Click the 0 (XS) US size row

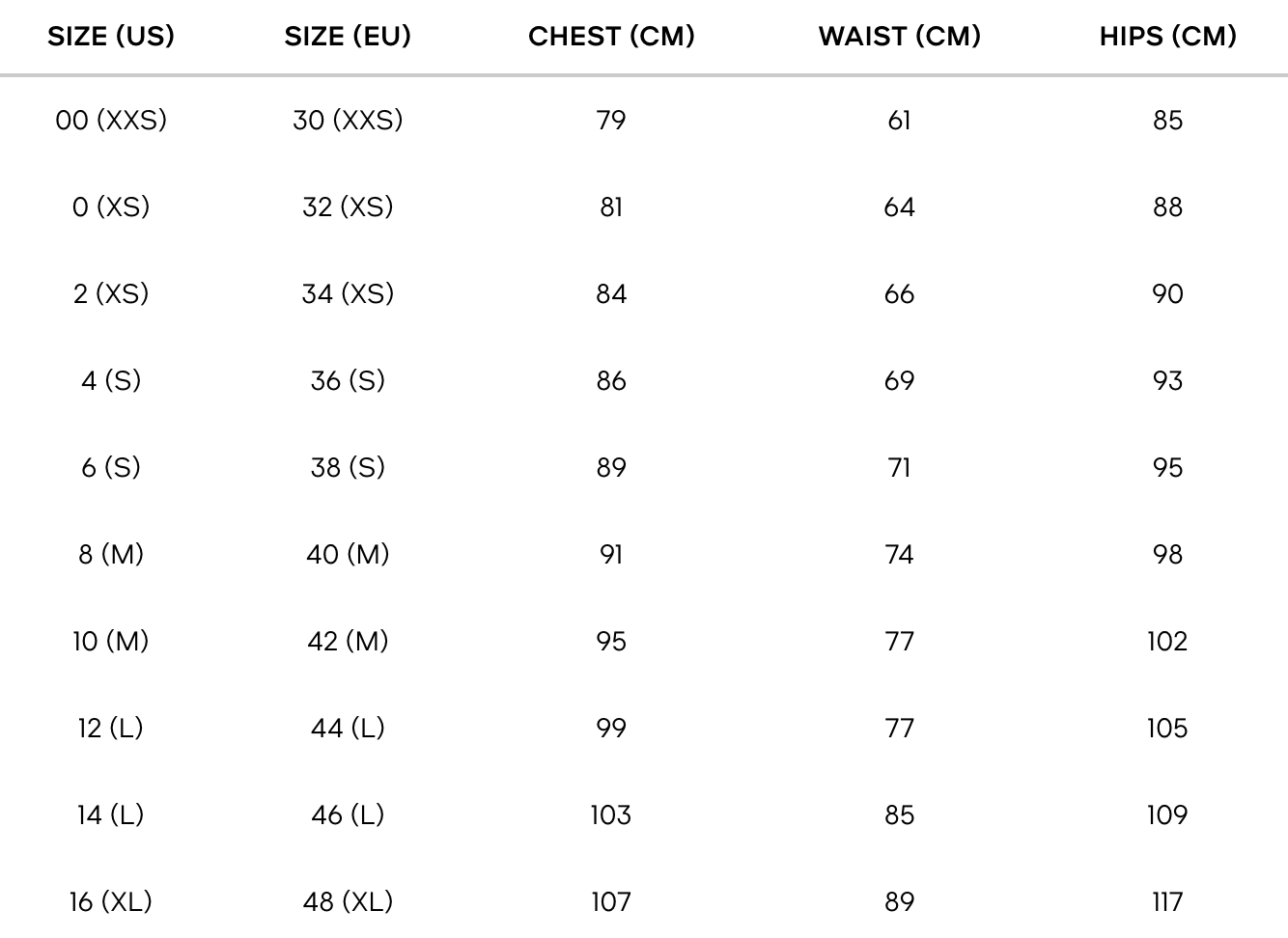(x=111, y=207)
